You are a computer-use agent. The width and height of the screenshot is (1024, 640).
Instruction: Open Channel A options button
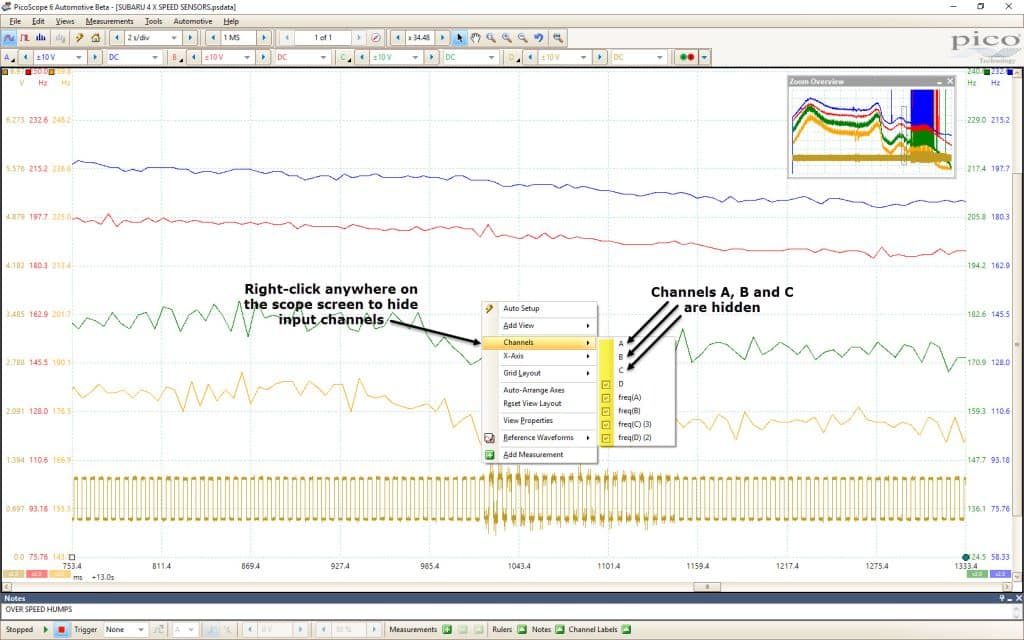pyautogui.click(x=8, y=57)
